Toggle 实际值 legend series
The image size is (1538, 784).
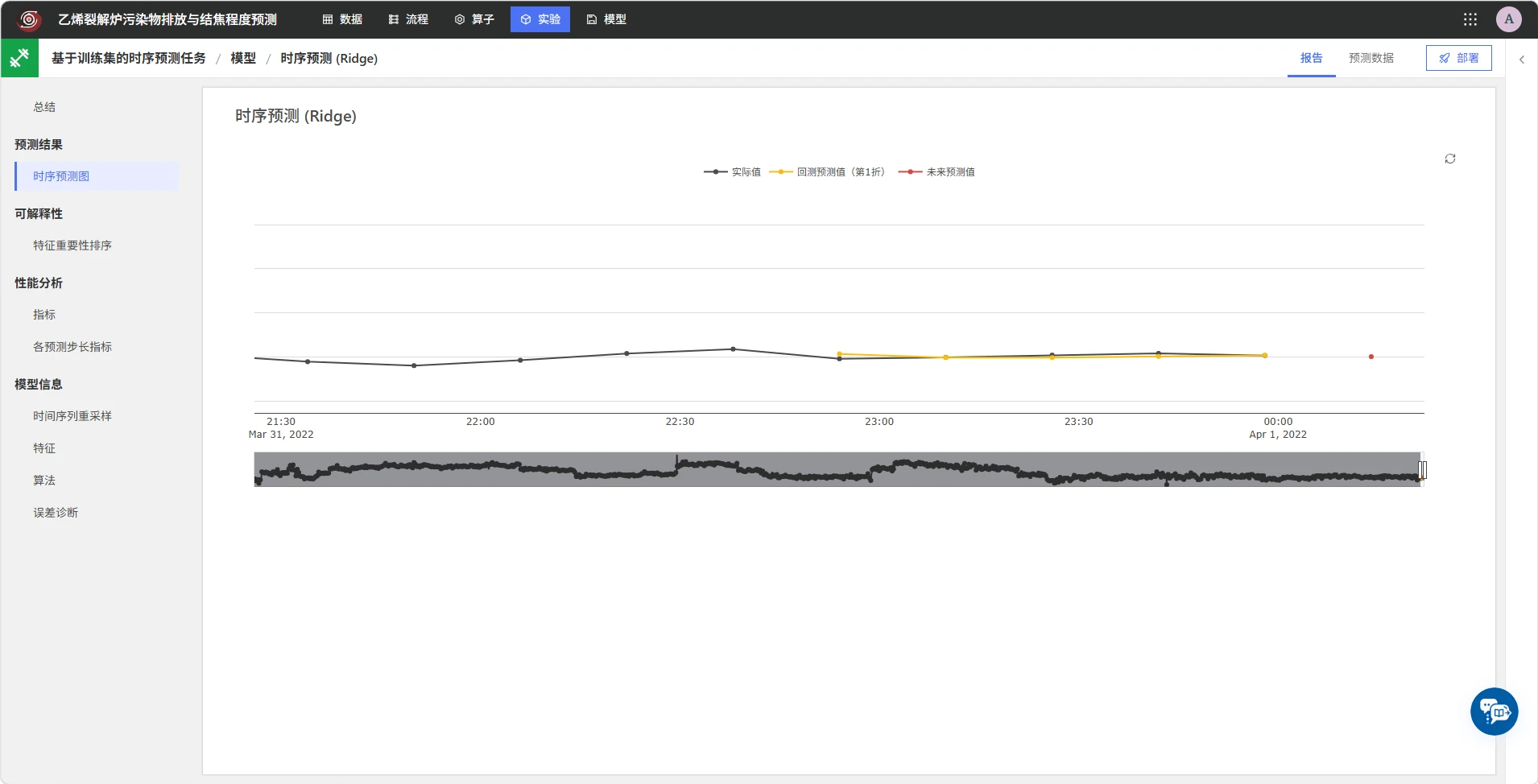click(732, 171)
